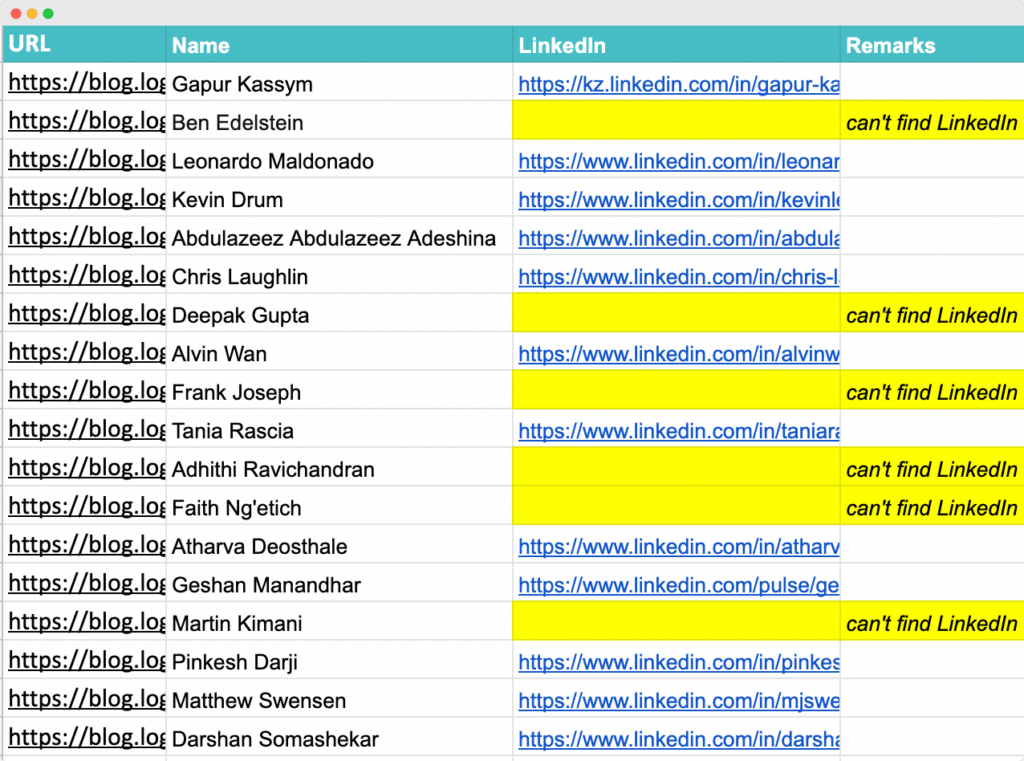Open the blog URL in Atharva Deosthale's row
Viewport: 1024px width, 761px height.
tap(86, 545)
